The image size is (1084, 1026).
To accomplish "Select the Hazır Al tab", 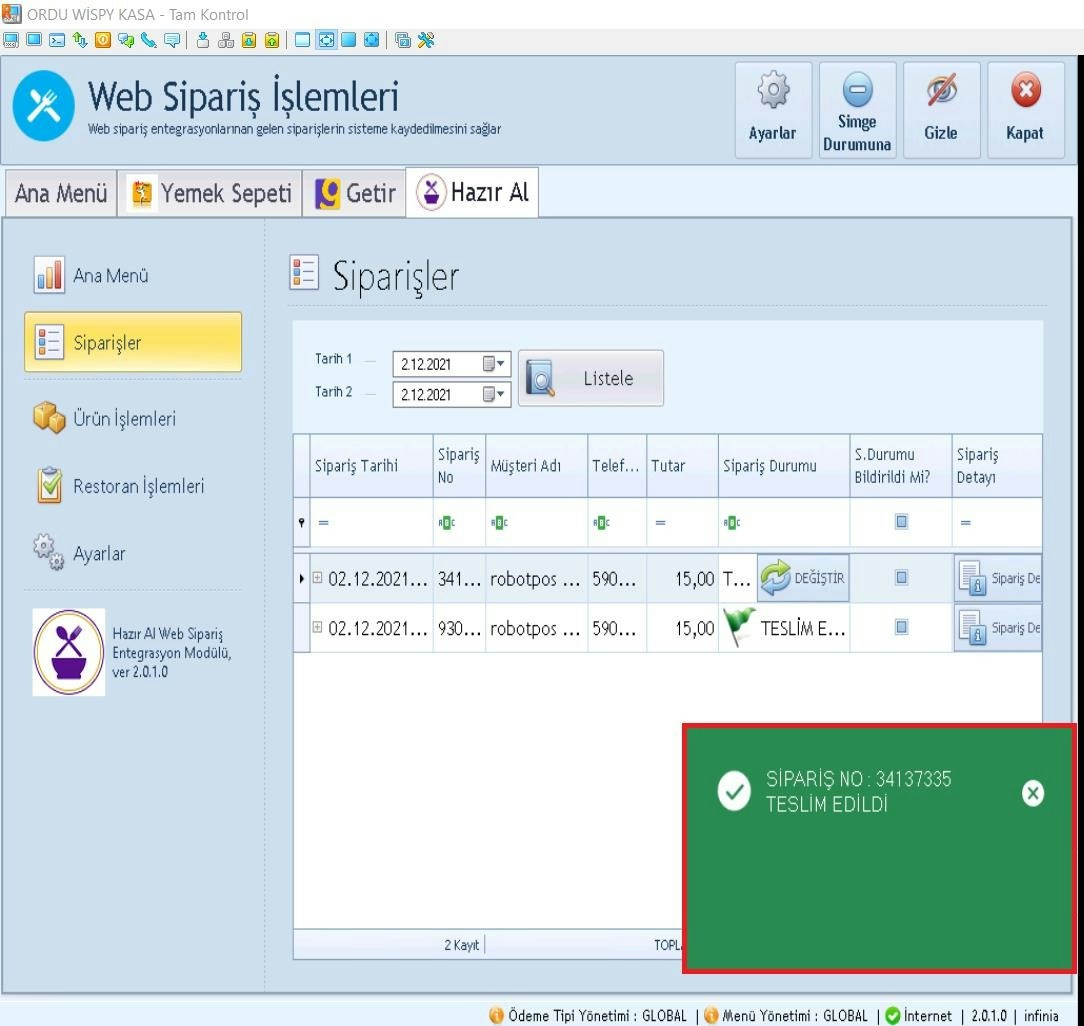I will [472, 192].
